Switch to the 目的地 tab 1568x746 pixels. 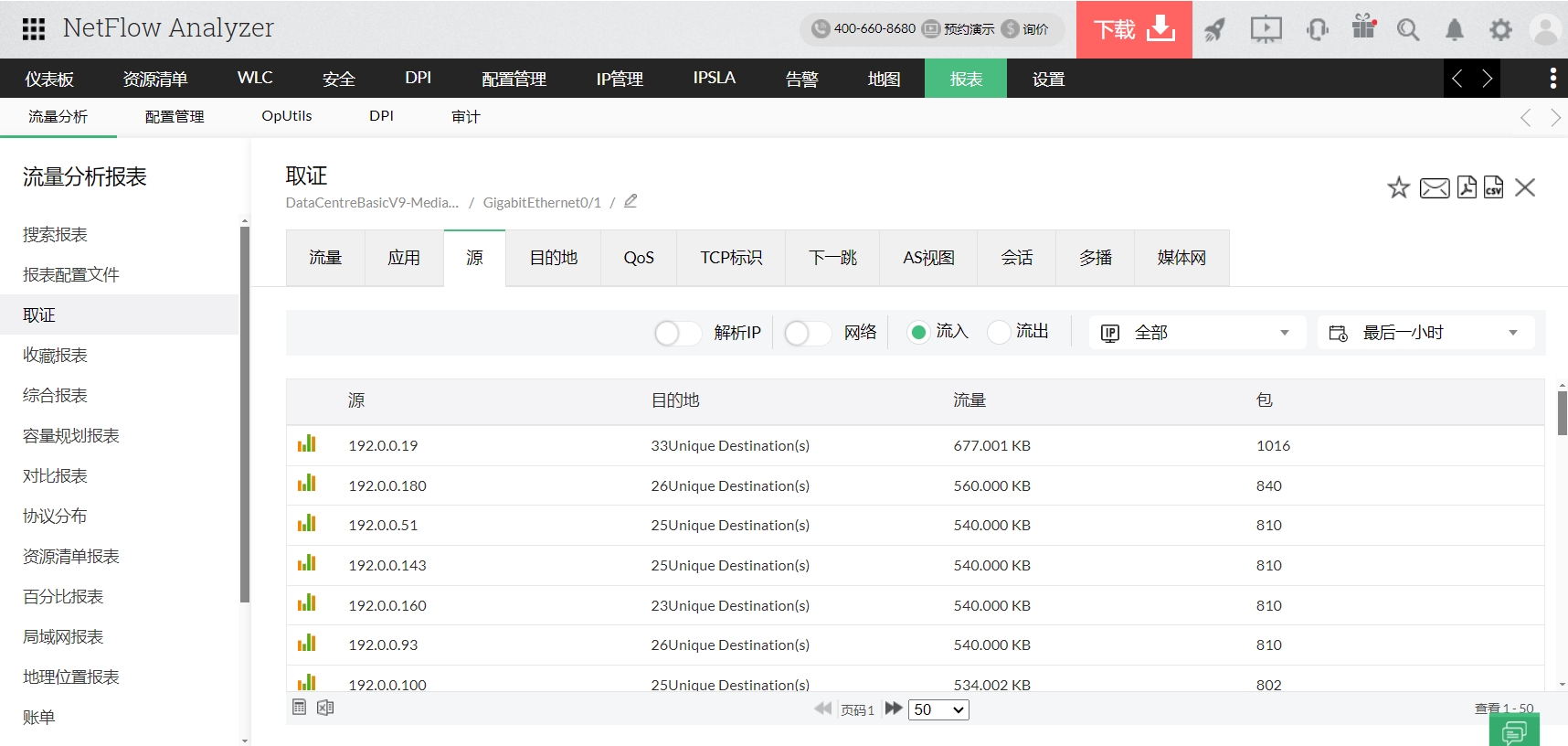click(554, 258)
